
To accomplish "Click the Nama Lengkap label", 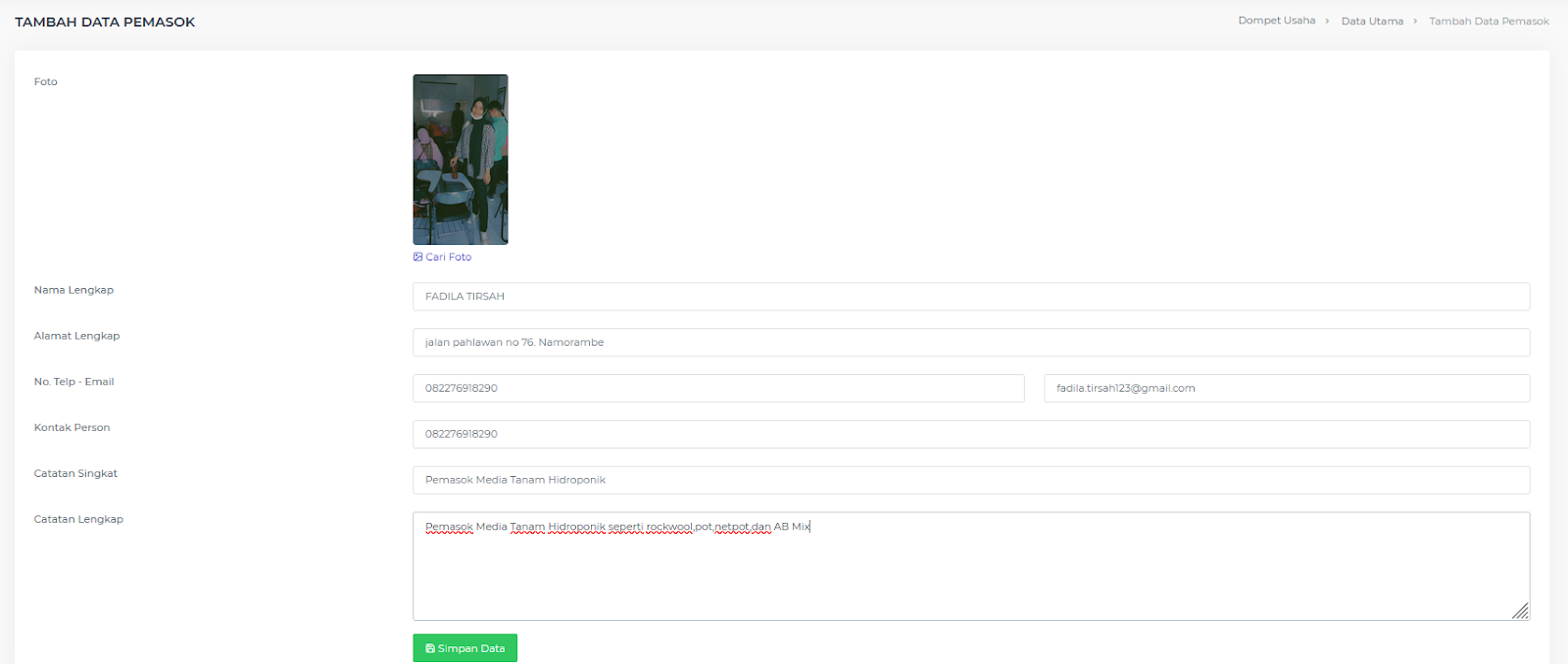I will 73,290.
